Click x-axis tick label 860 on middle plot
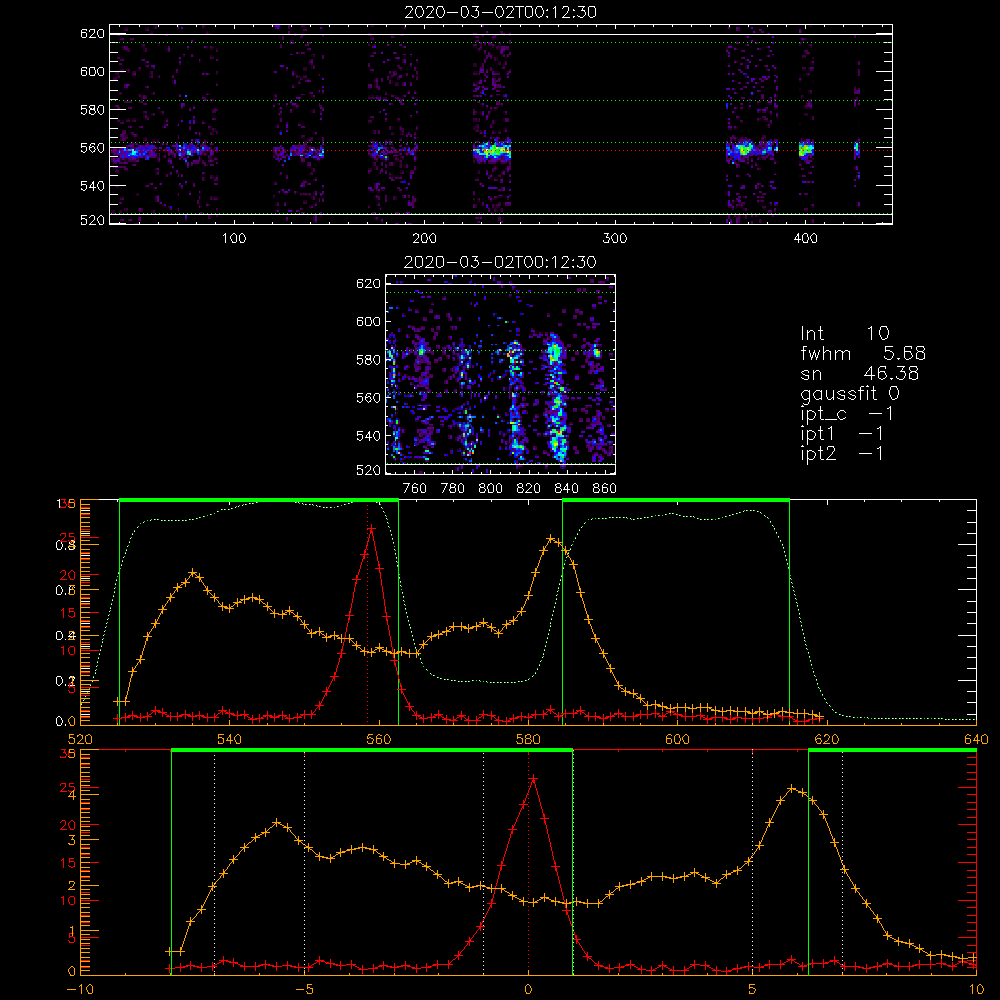This screenshot has width=1000, height=1000. click(x=605, y=489)
